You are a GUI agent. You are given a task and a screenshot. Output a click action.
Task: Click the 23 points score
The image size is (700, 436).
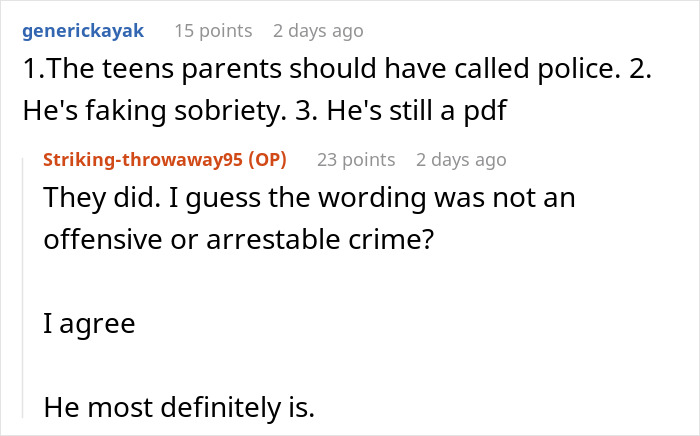[x=356, y=159]
